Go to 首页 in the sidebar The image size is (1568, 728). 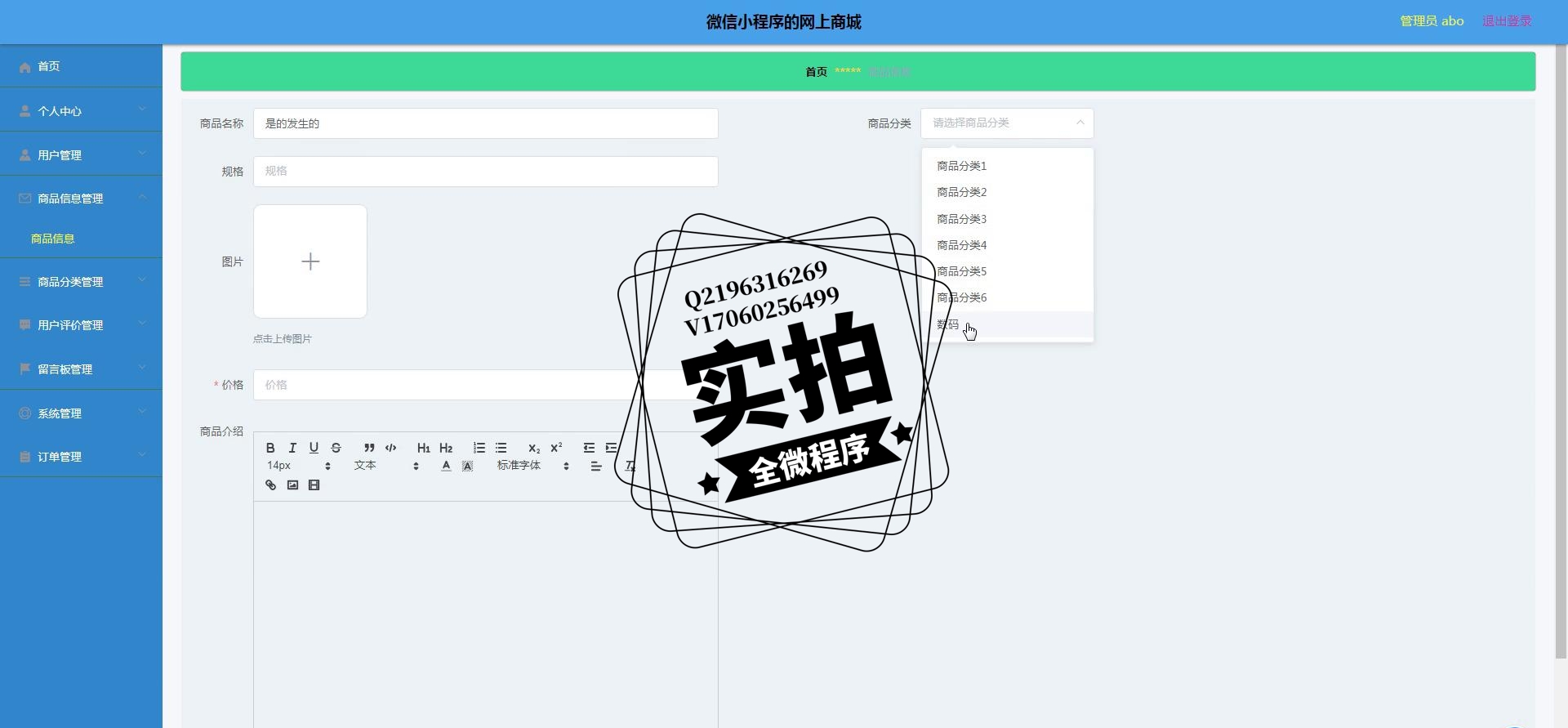(81, 66)
